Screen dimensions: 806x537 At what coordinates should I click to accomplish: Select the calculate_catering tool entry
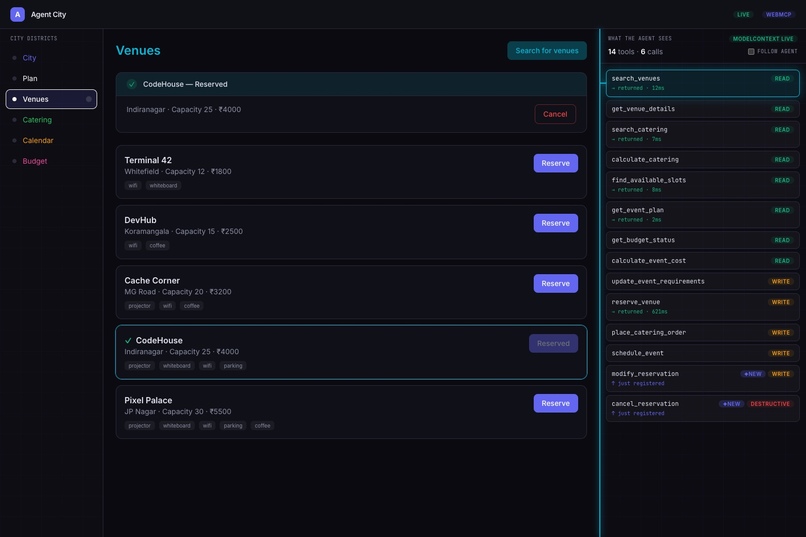702,160
